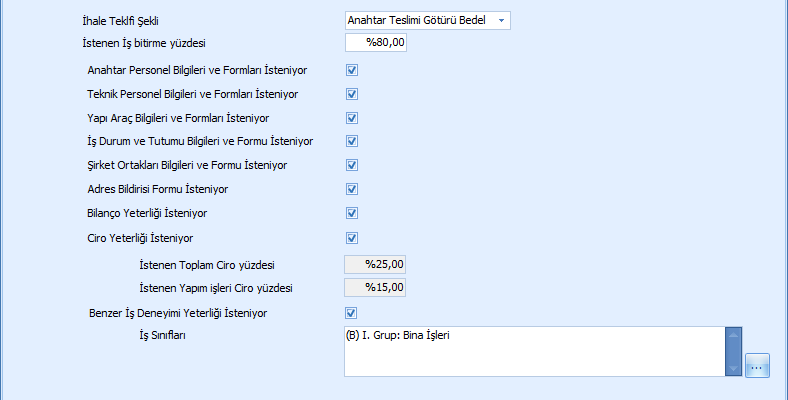The image size is (788, 400).
Task: Click the İş Sınıfları scrollbar up arrow
Action: tap(734, 335)
